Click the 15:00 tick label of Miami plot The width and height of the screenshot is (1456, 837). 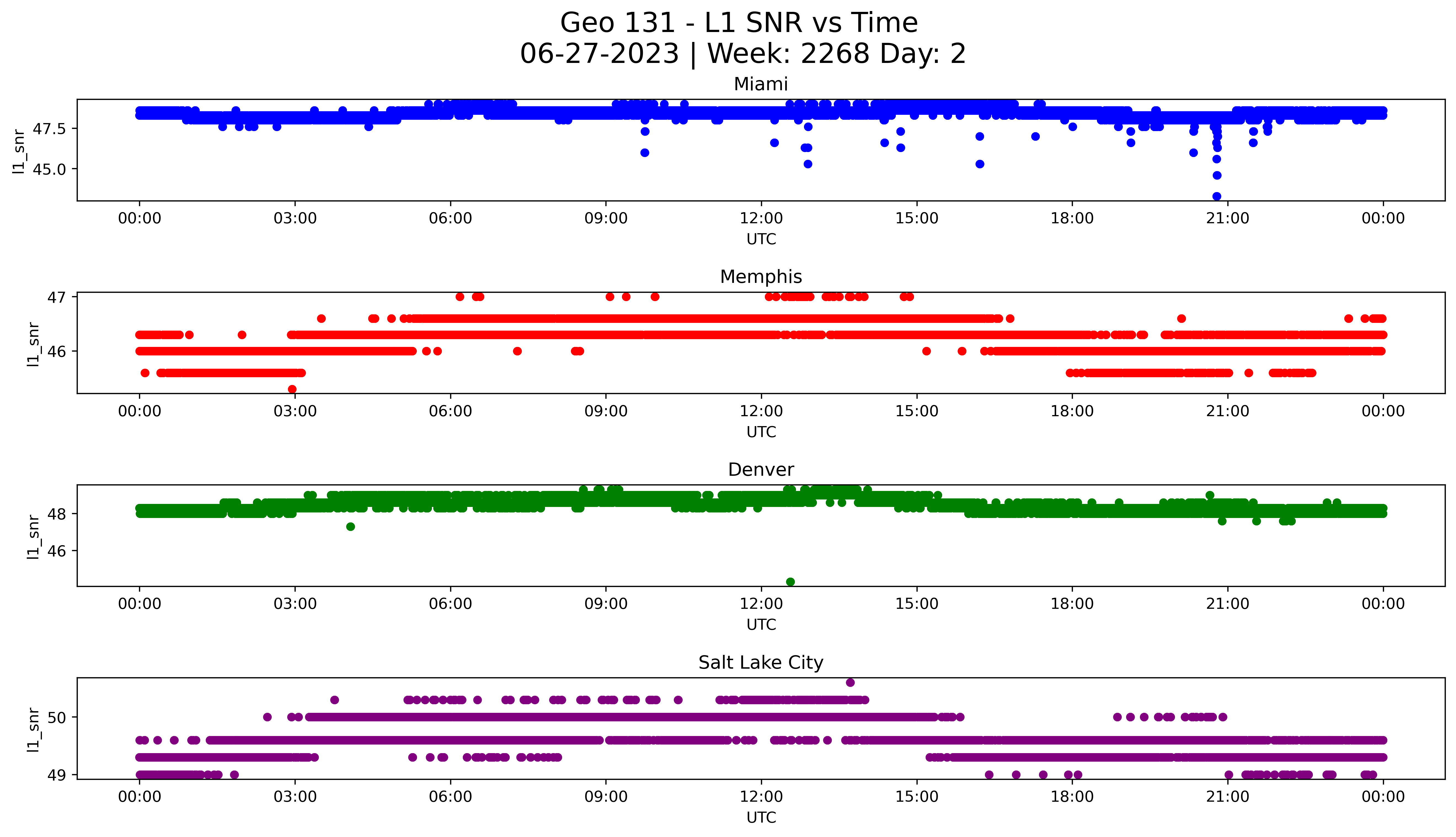pos(917,219)
